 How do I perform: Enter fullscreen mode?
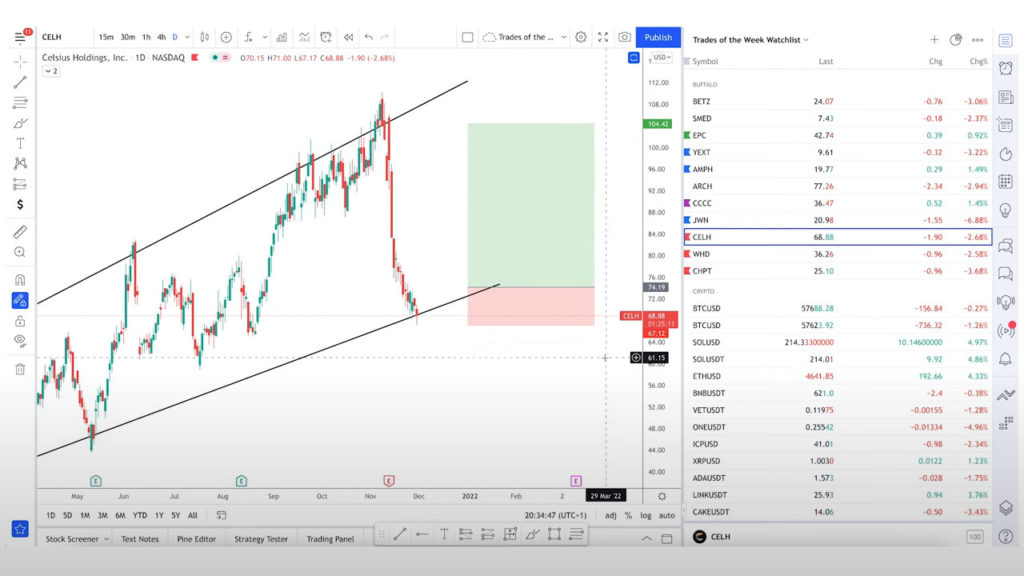(603, 37)
